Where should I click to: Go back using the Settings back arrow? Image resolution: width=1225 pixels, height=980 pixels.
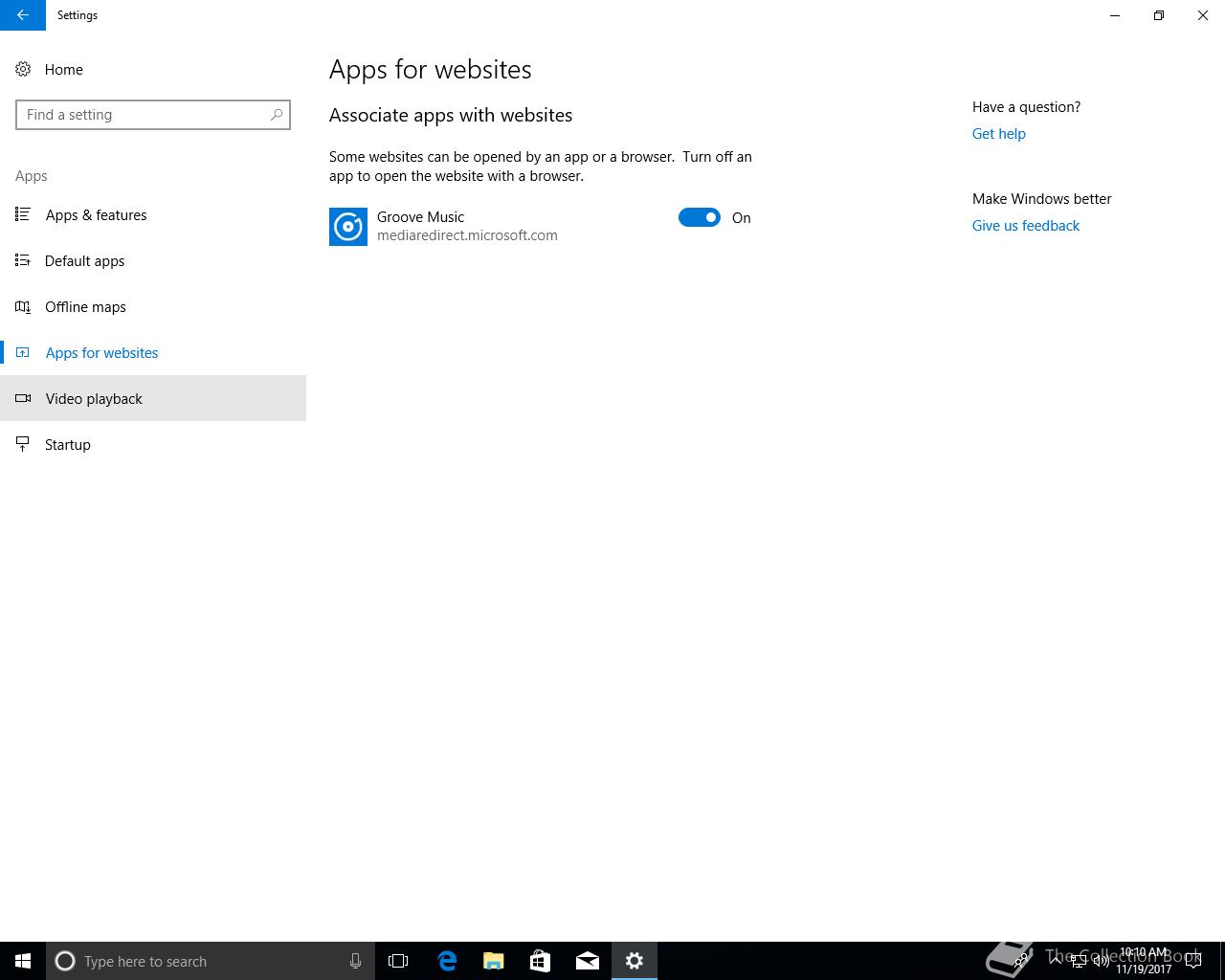click(22, 15)
